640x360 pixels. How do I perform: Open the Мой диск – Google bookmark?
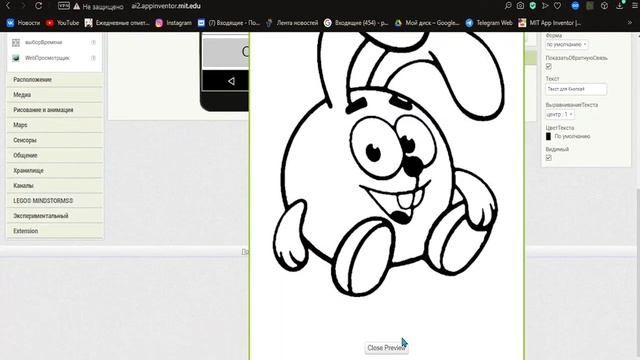point(427,23)
